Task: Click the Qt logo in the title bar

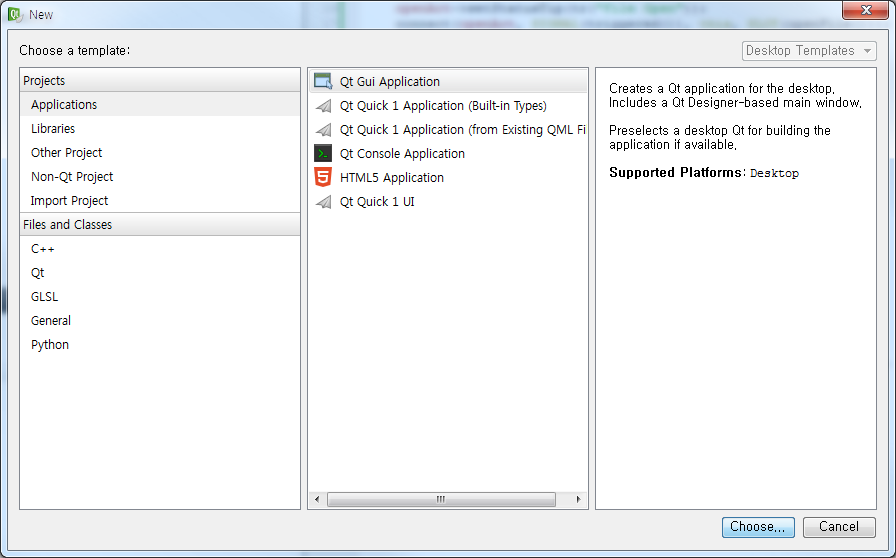Action: [x=15, y=14]
